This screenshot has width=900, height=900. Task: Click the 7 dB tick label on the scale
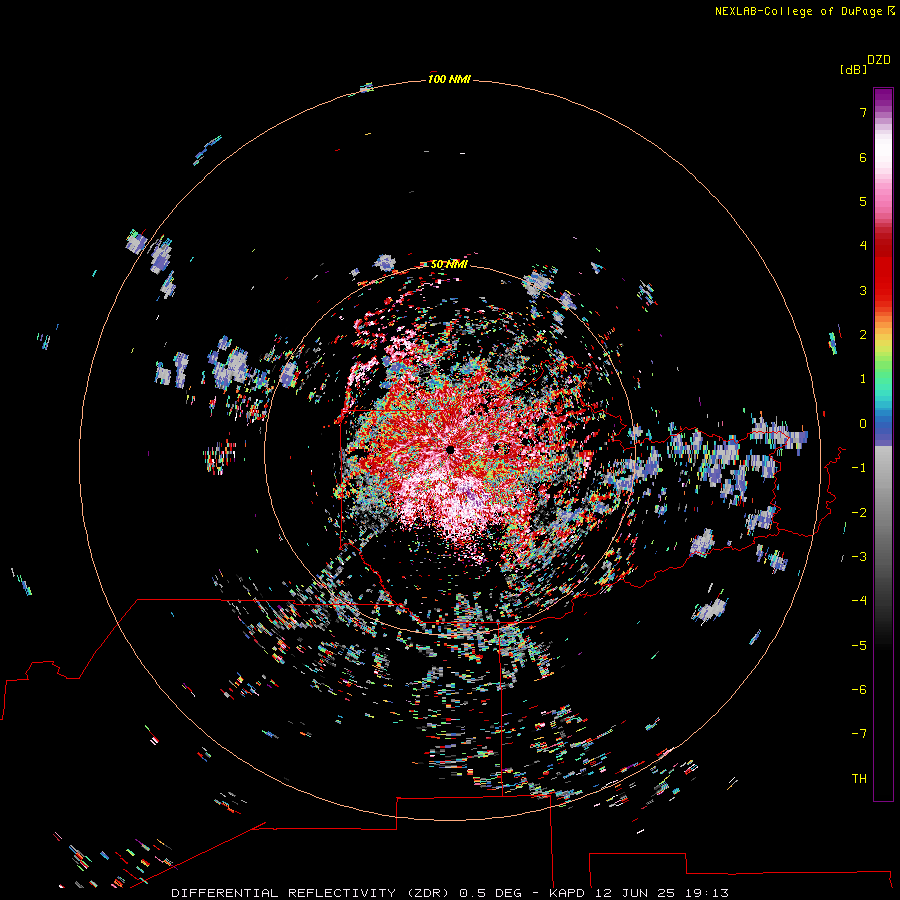863,112
